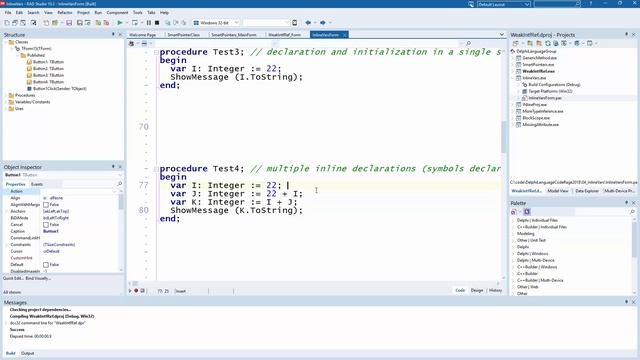This screenshot has width=640, height=360.
Task: Click the Palette vertical scrollbar thumb
Action: tap(634, 240)
